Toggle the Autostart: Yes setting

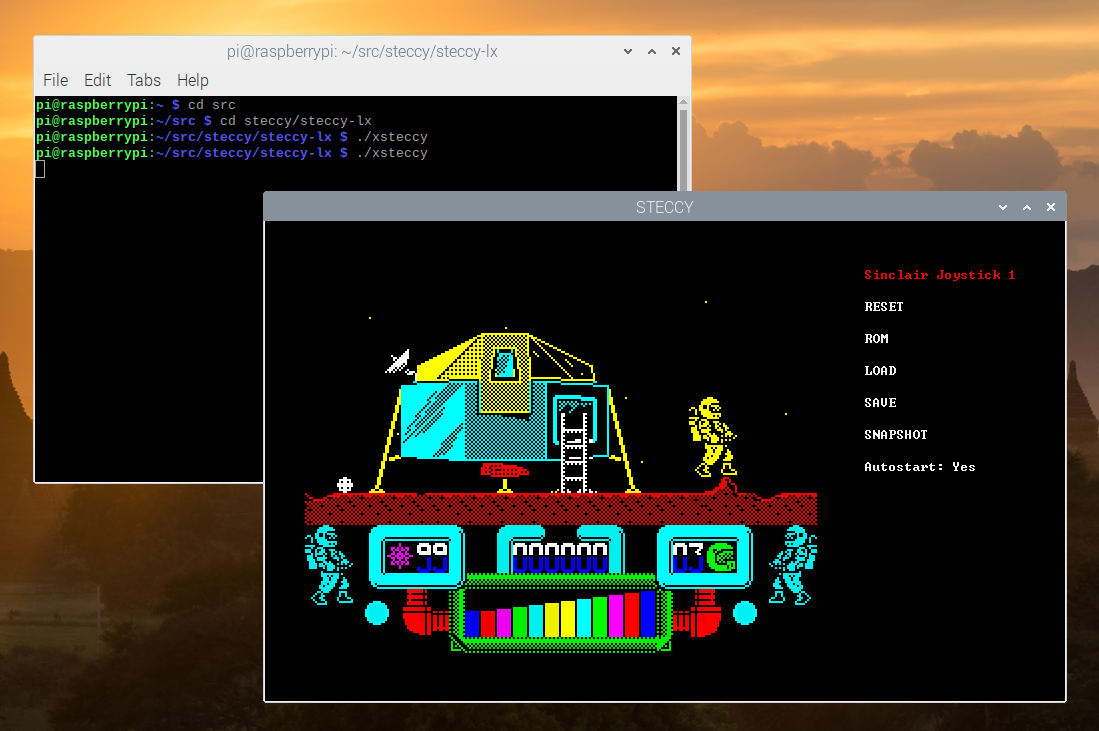(920, 467)
